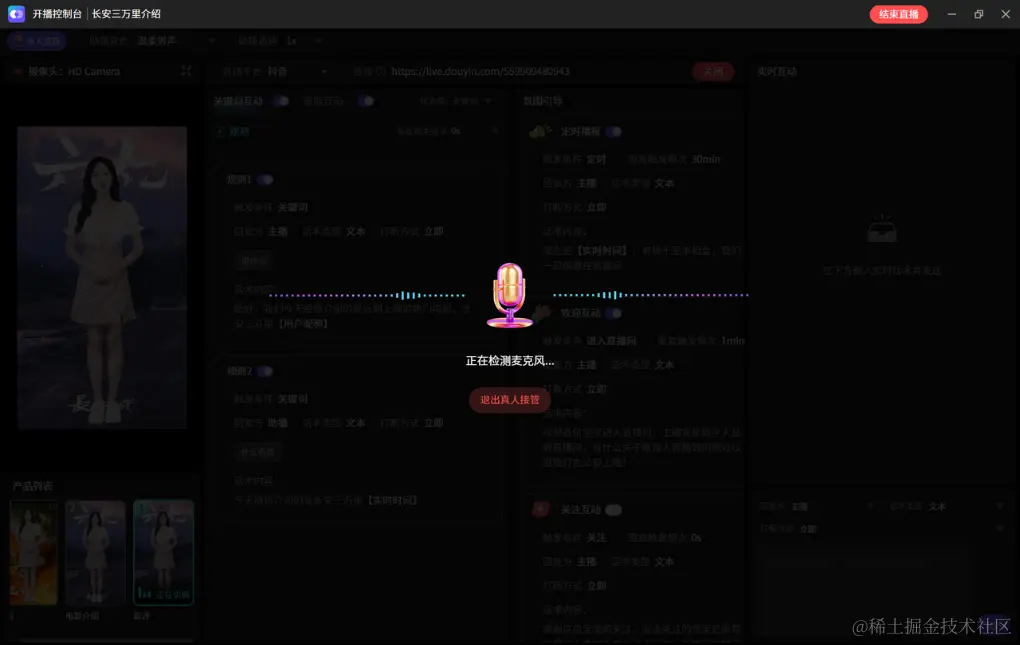Click the red icon beside 关注互动
This screenshot has height=645, width=1020.
coord(541,509)
